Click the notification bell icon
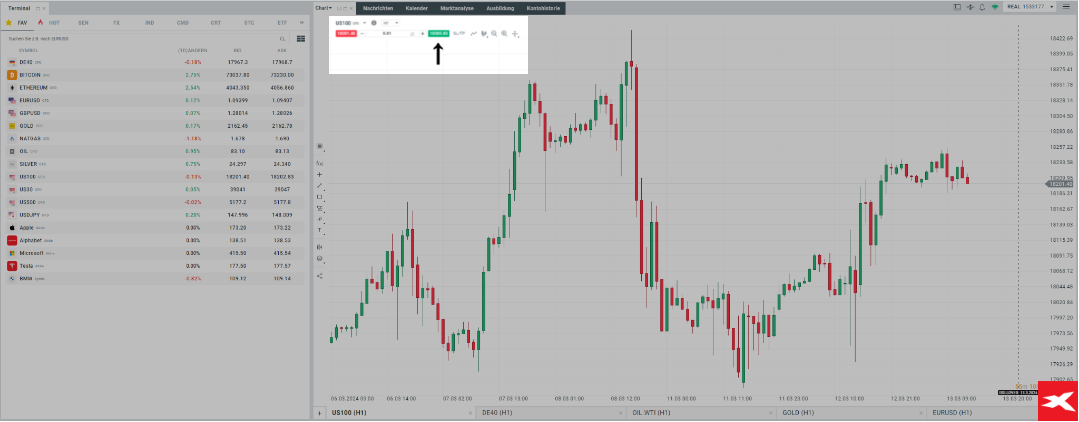 [x=982, y=7]
